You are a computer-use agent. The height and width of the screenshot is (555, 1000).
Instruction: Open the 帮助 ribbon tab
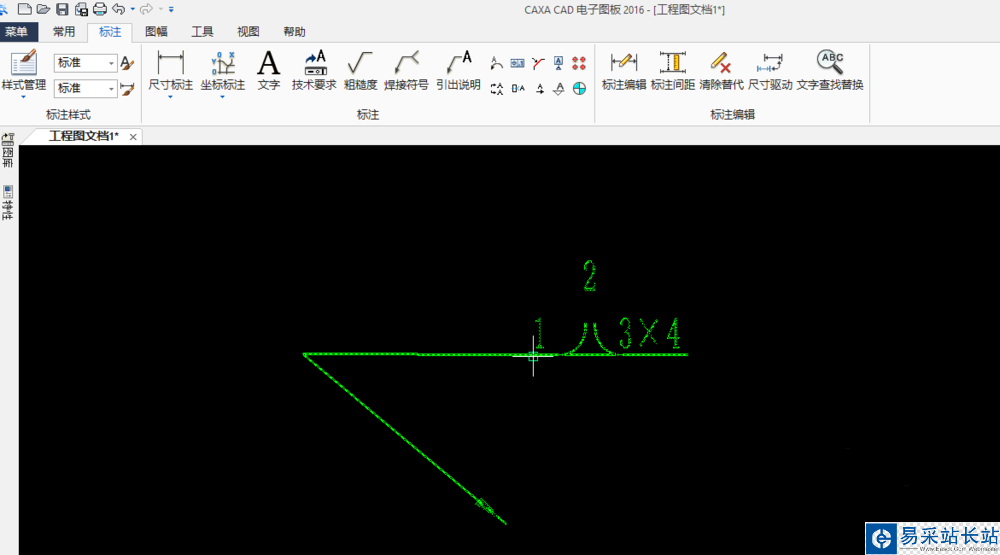(x=294, y=32)
